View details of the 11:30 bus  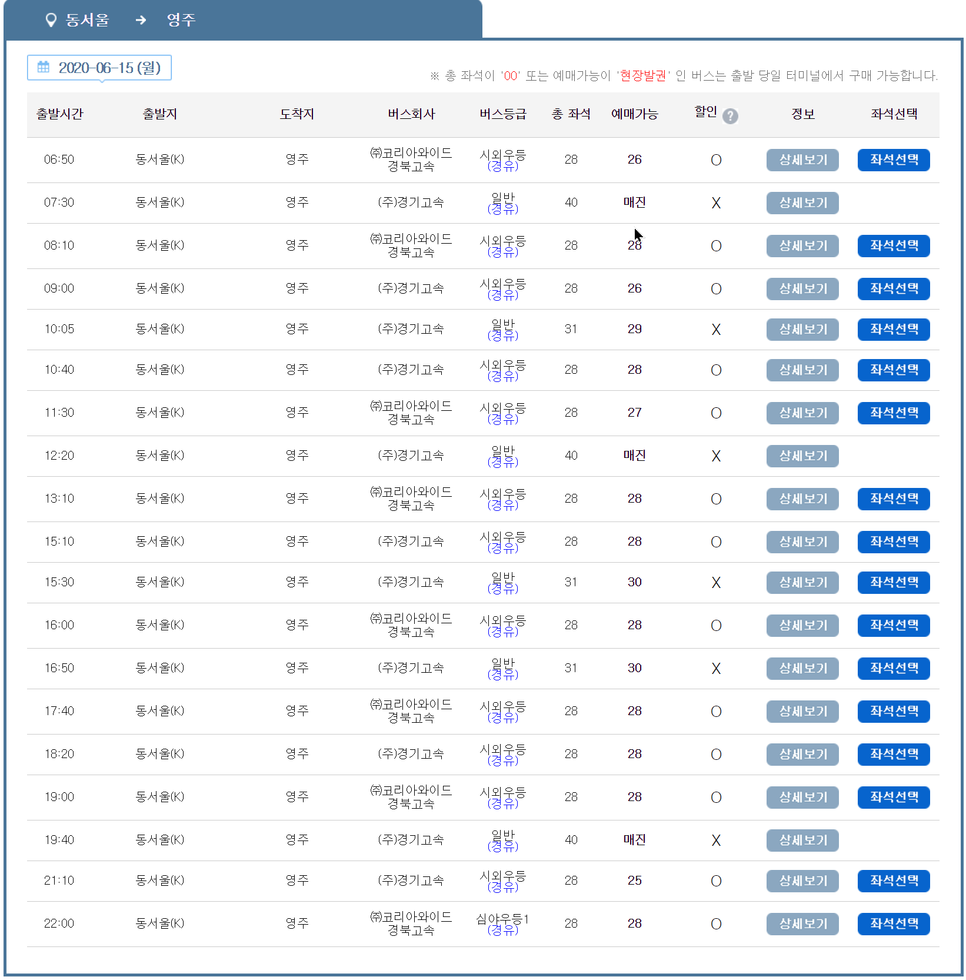(802, 413)
